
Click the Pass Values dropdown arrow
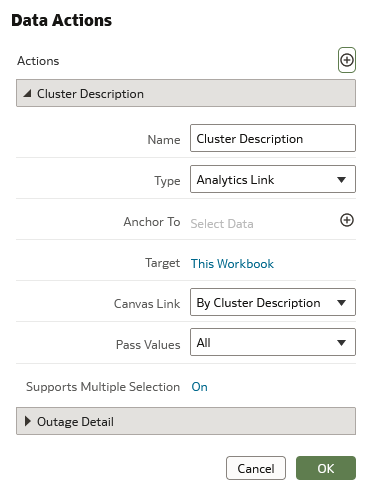(x=341, y=343)
